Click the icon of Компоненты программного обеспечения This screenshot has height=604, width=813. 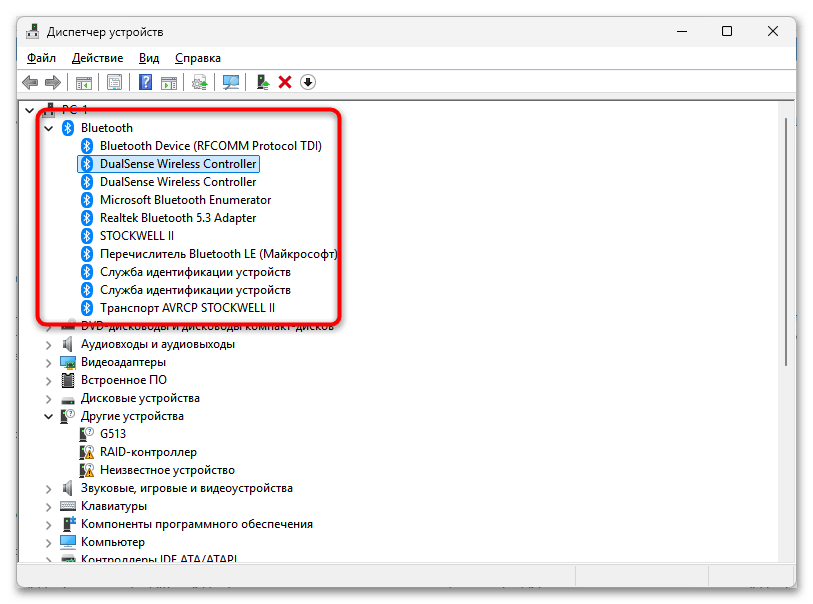(x=68, y=524)
